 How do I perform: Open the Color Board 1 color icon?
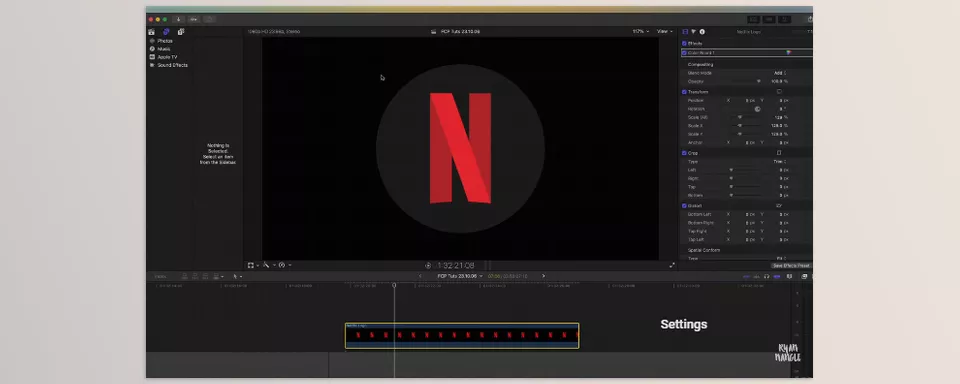tap(788, 53)
